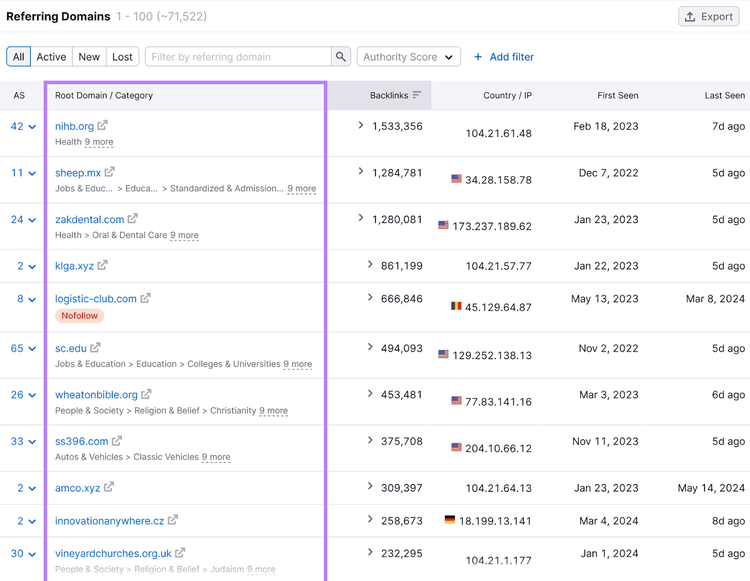Open klga.xyz external link icon
Screen dimensions: 750x581
coord(102,265)
